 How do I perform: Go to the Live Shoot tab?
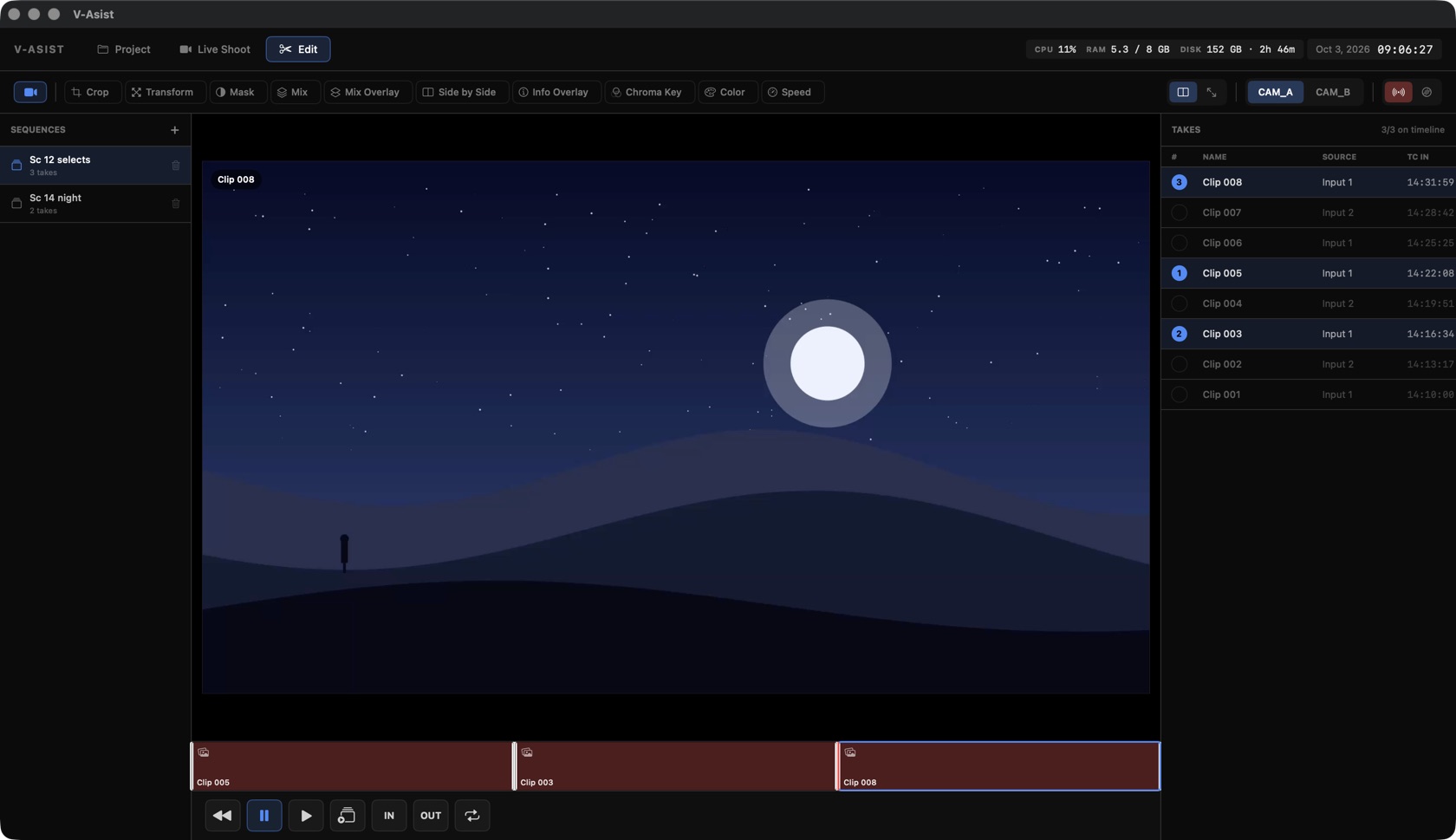[215, 49]
